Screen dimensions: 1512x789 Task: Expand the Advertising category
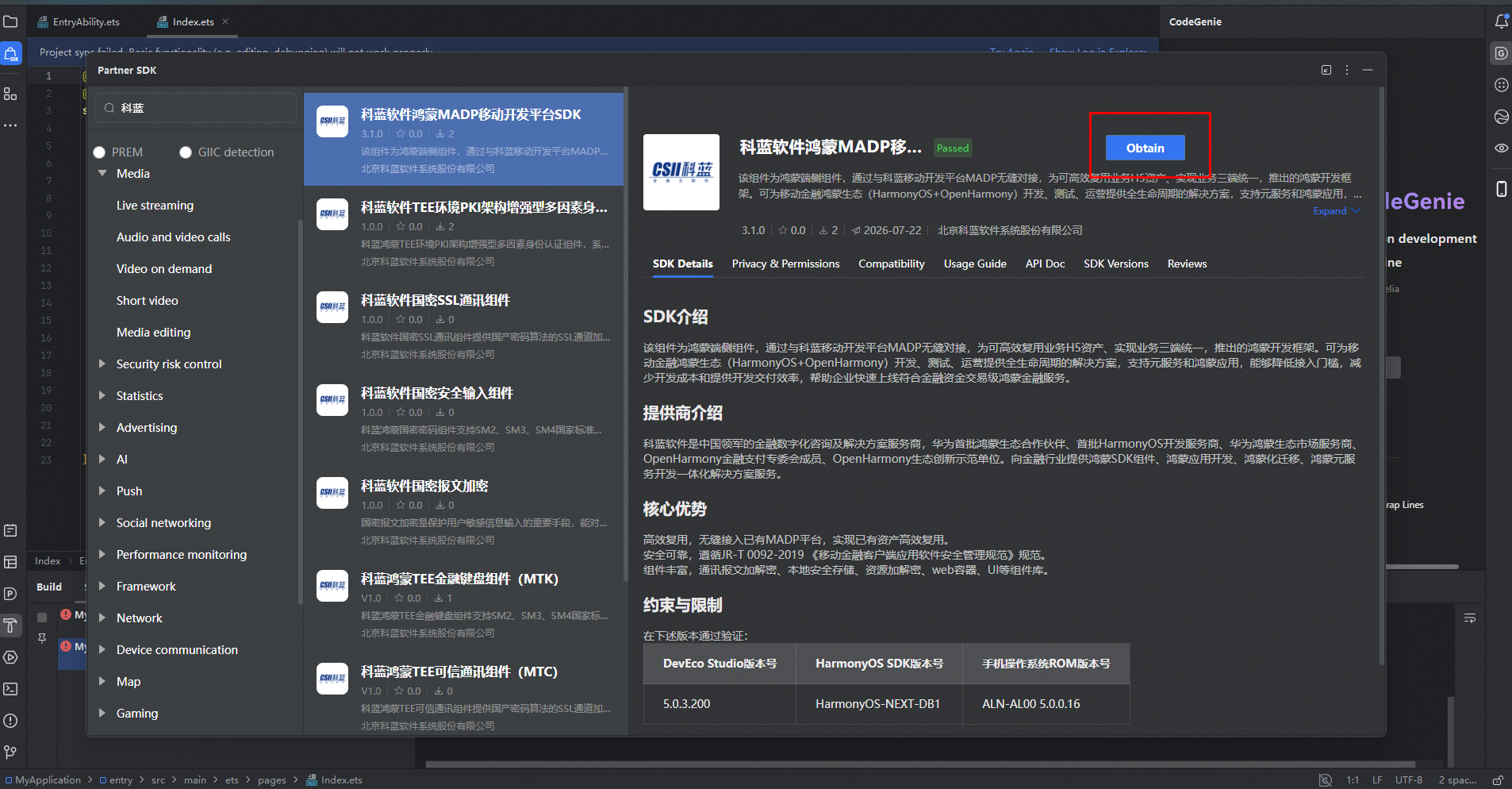pyautogui.click(x=102, y=427)
